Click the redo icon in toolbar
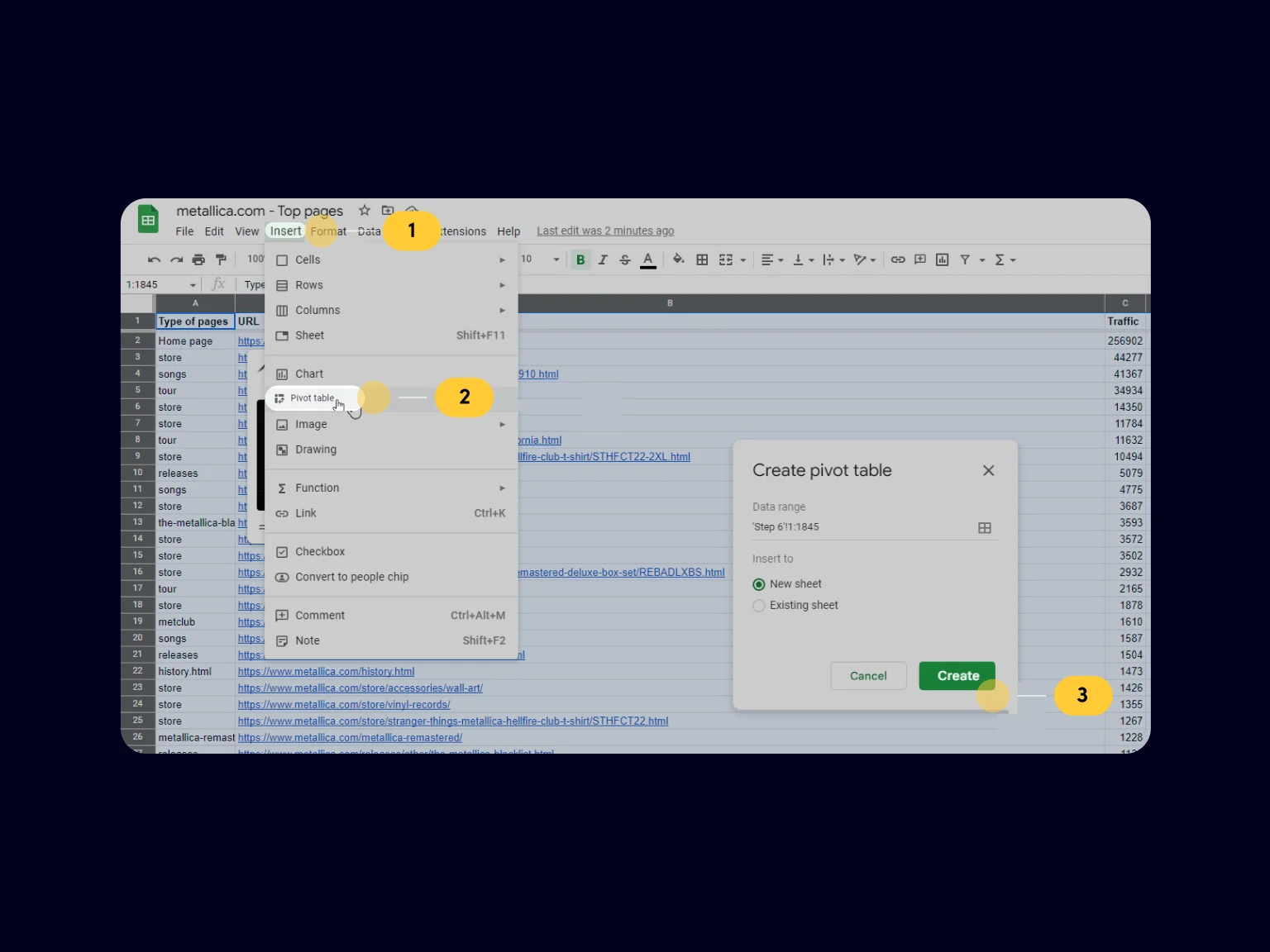 tap(176, 259)
